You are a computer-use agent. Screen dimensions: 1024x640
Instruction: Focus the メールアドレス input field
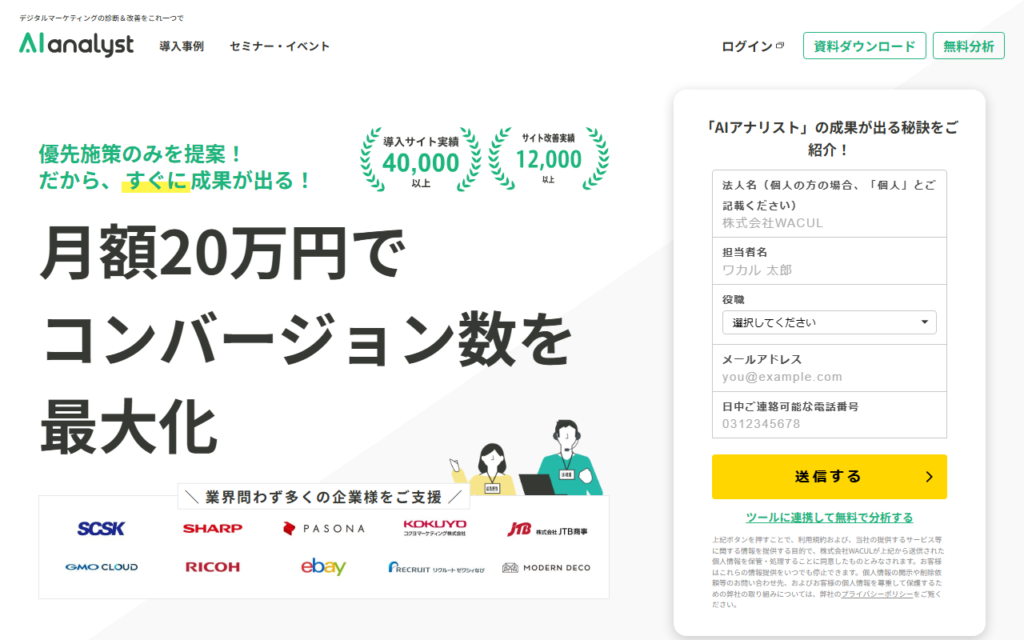pos(829,377)
